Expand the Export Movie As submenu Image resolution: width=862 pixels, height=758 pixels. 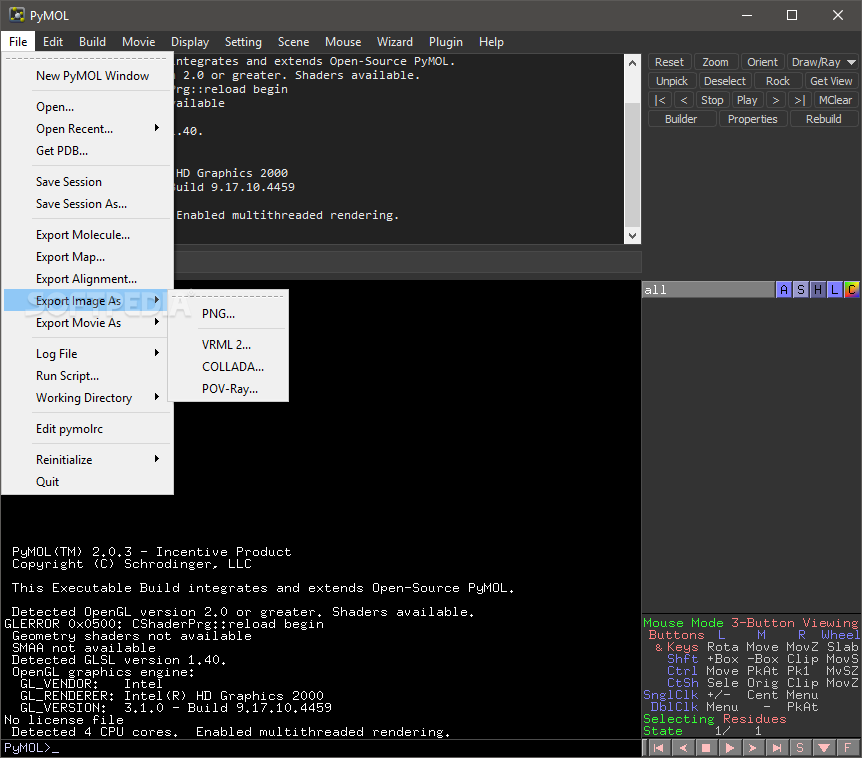[x=87, y=323]
